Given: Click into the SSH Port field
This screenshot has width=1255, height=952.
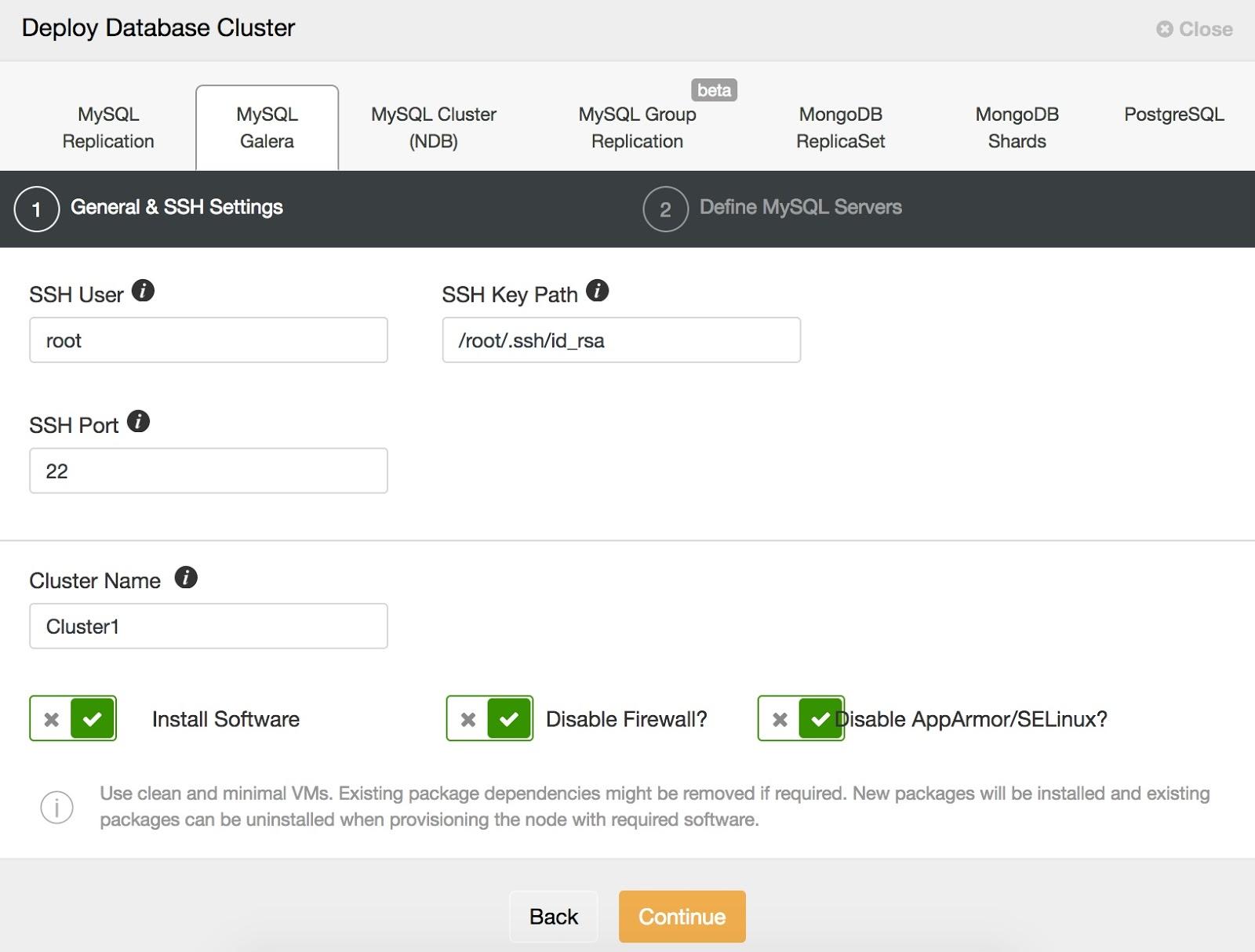Looking at the screenshot, I should click(209, 471).
